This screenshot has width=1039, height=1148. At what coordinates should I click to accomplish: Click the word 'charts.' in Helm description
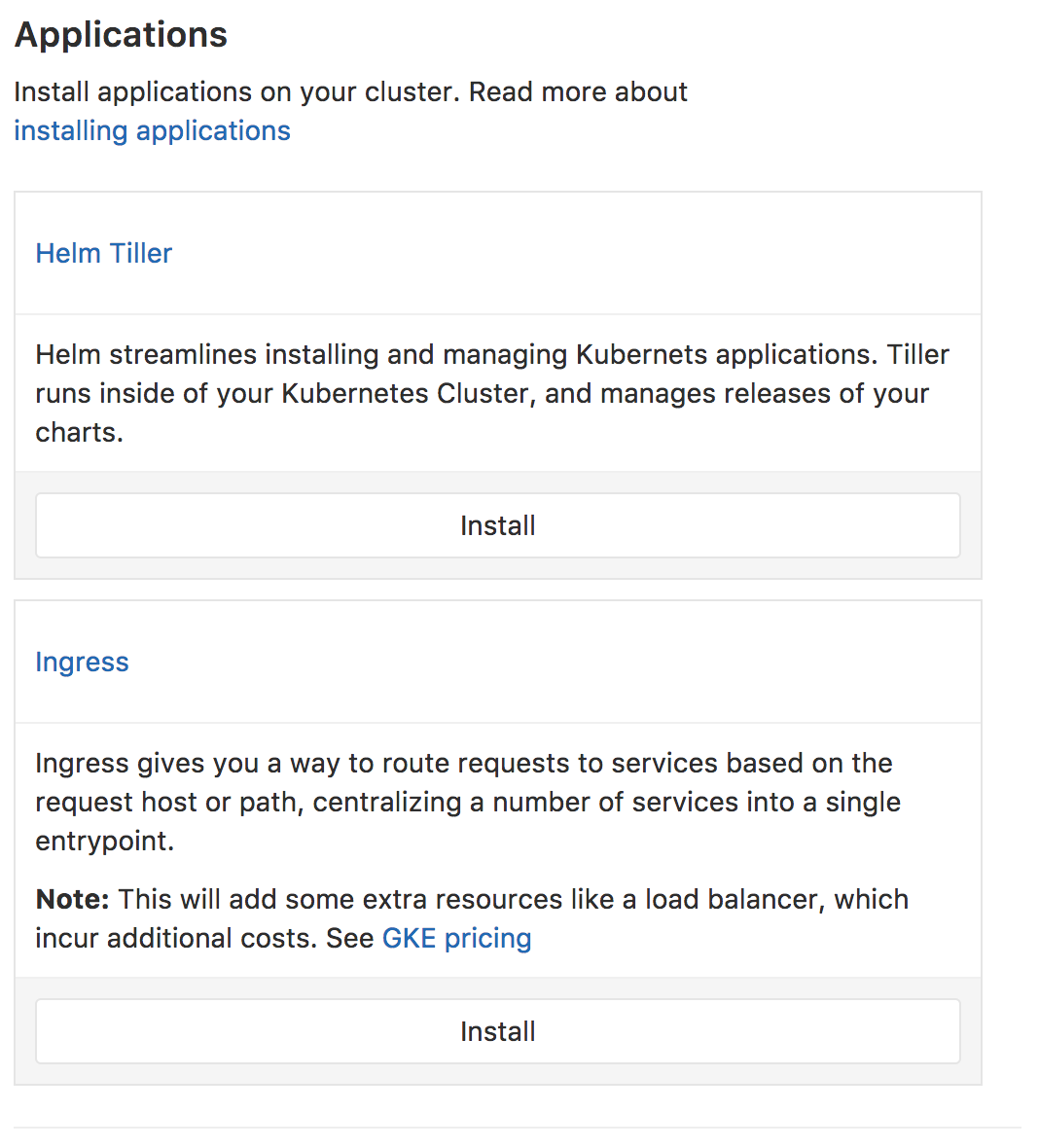[79, 433]
